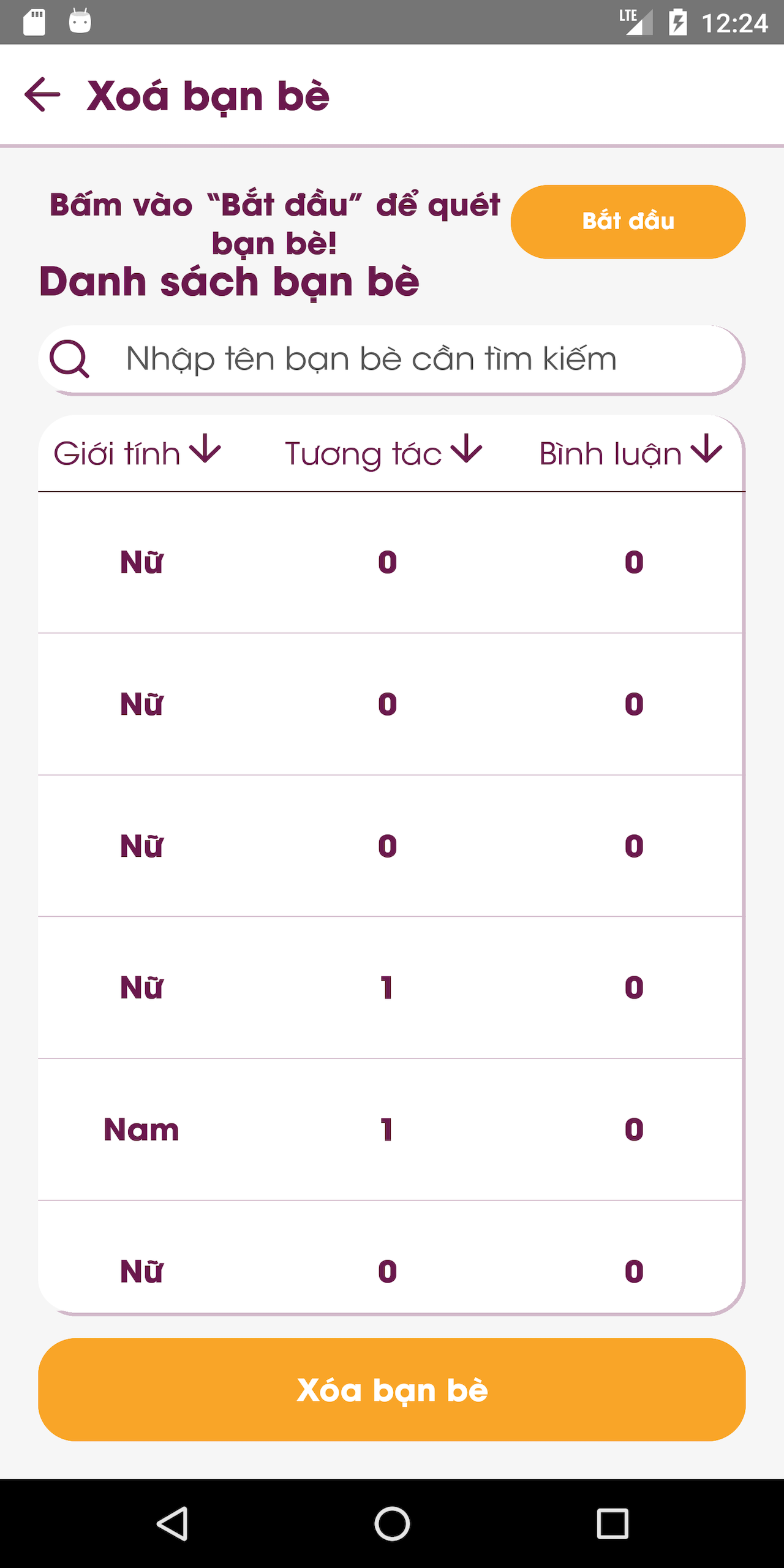Click the search magnifier icon

coord(69,359)
